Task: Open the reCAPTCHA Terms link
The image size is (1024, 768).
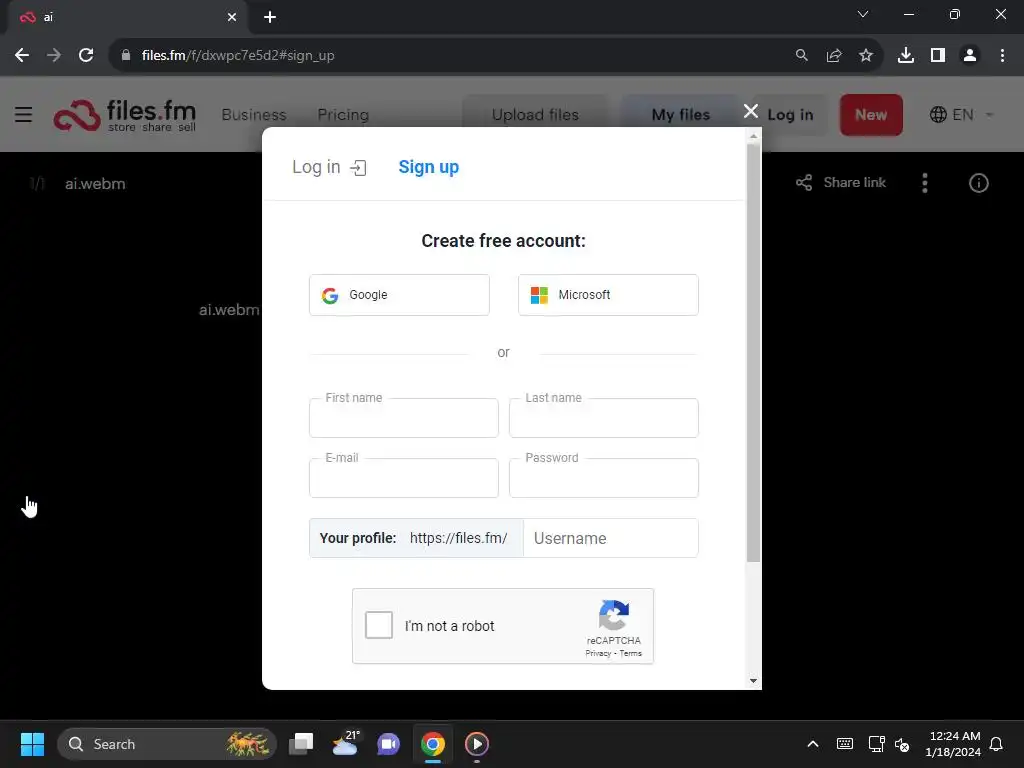Action: point(630,654)
